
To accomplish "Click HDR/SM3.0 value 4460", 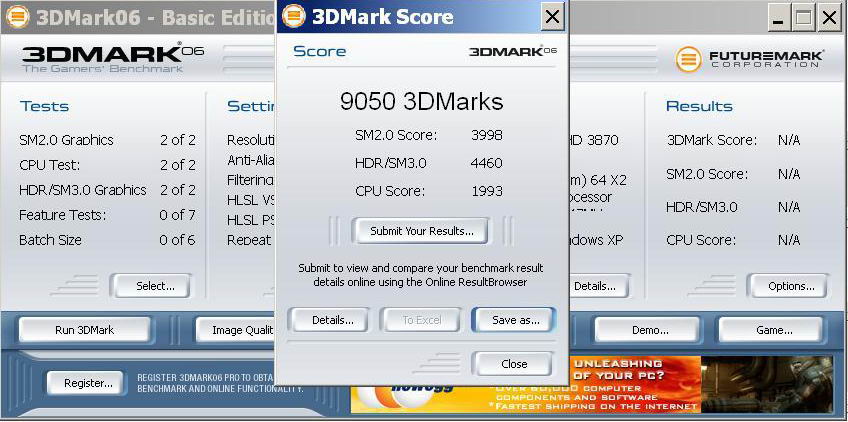I will tap(486, 163).
